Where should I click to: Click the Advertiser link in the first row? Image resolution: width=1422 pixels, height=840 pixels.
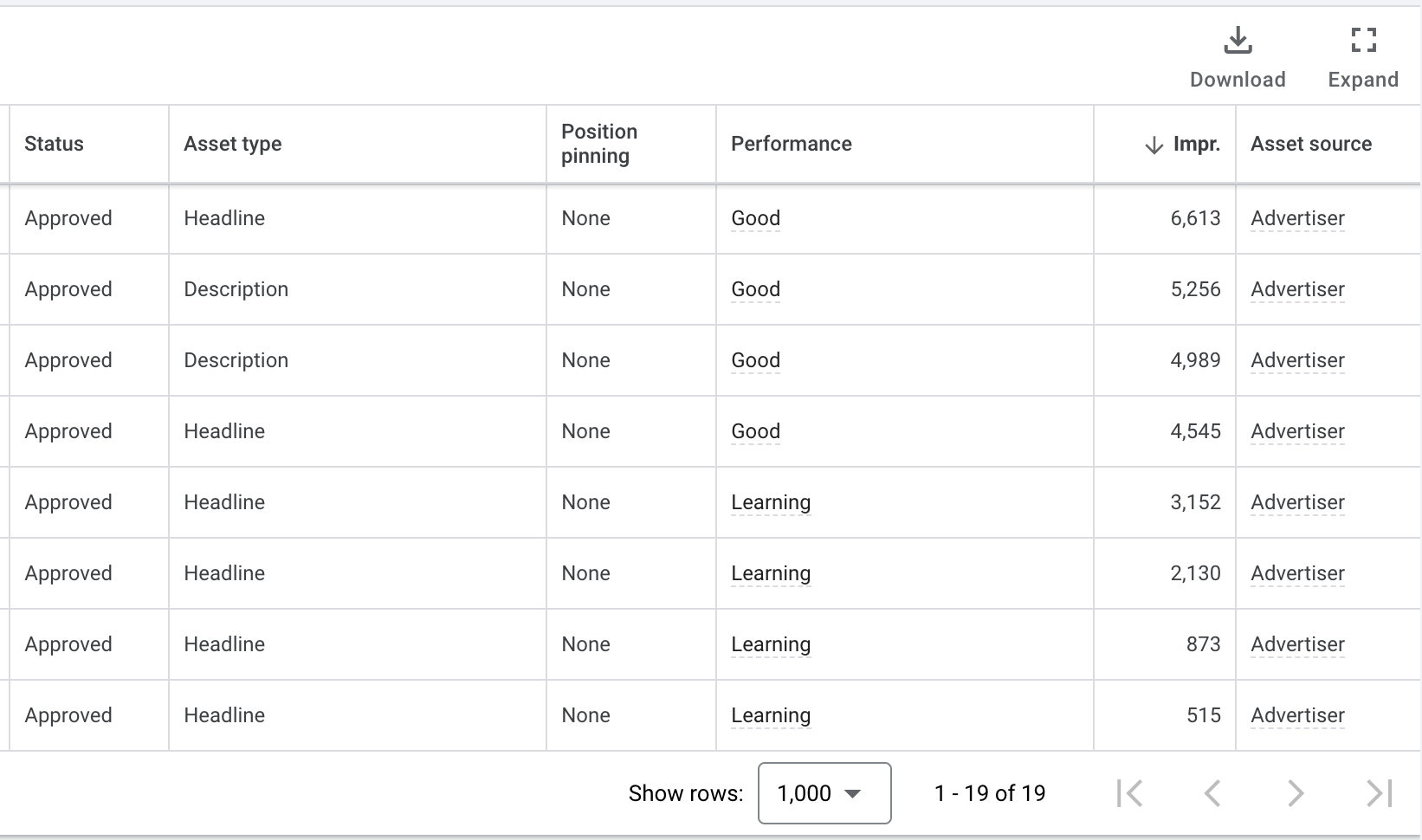(x=1296, y=218)
